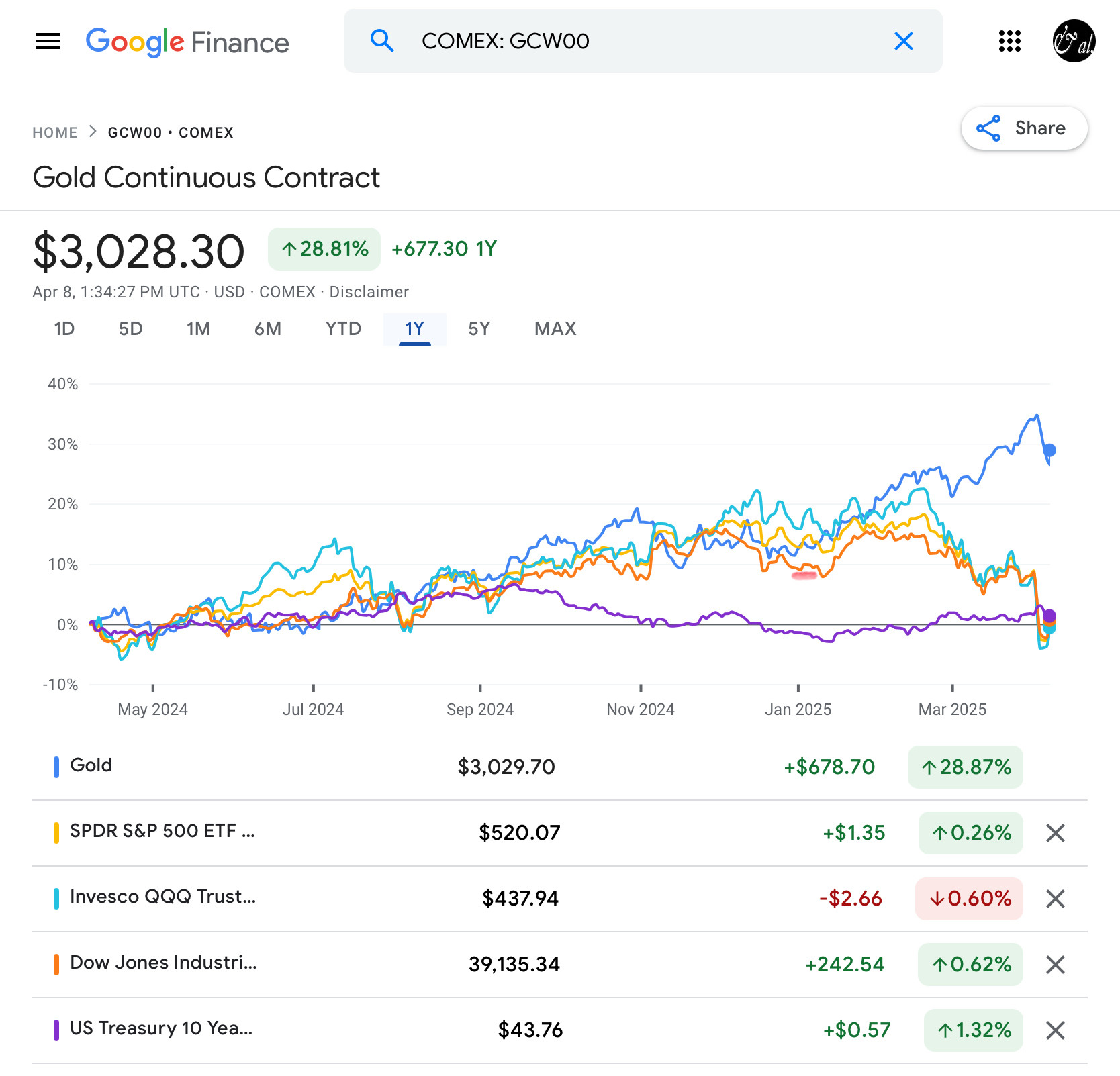Click the Treasury 1.32% badge
1120x1076 pixels.
pos(974,1030)
